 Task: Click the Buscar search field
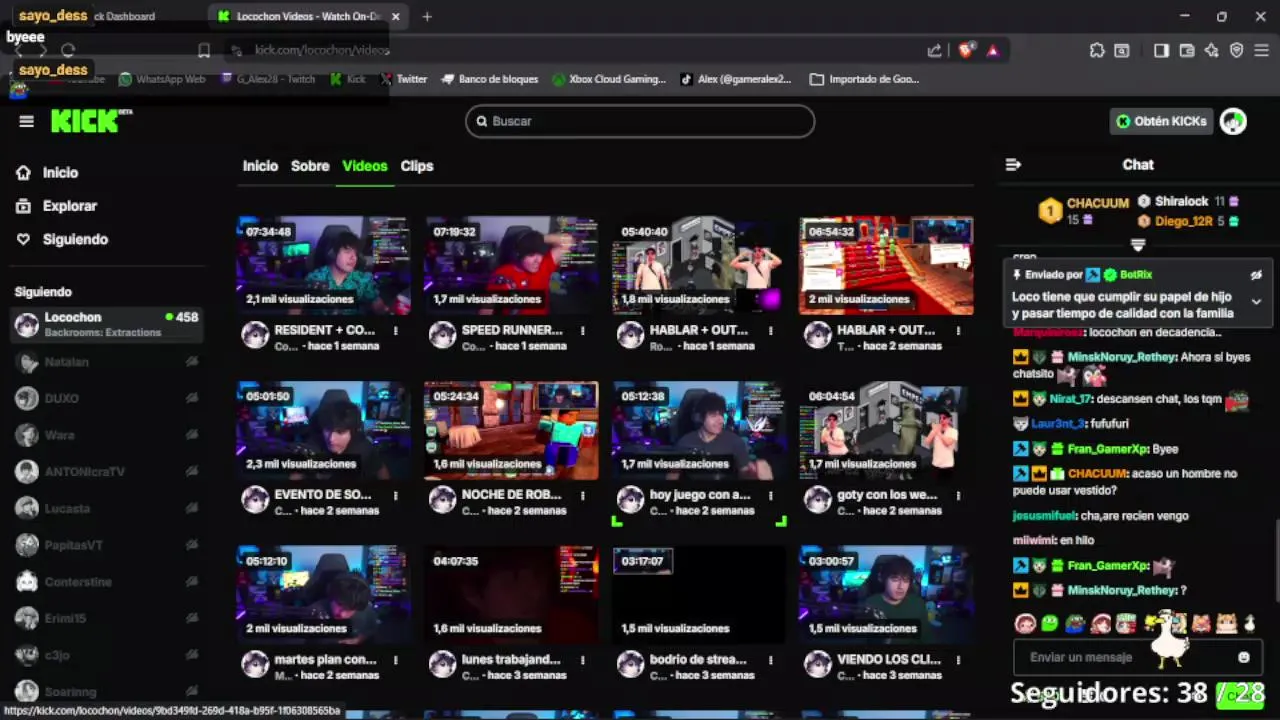640,121
